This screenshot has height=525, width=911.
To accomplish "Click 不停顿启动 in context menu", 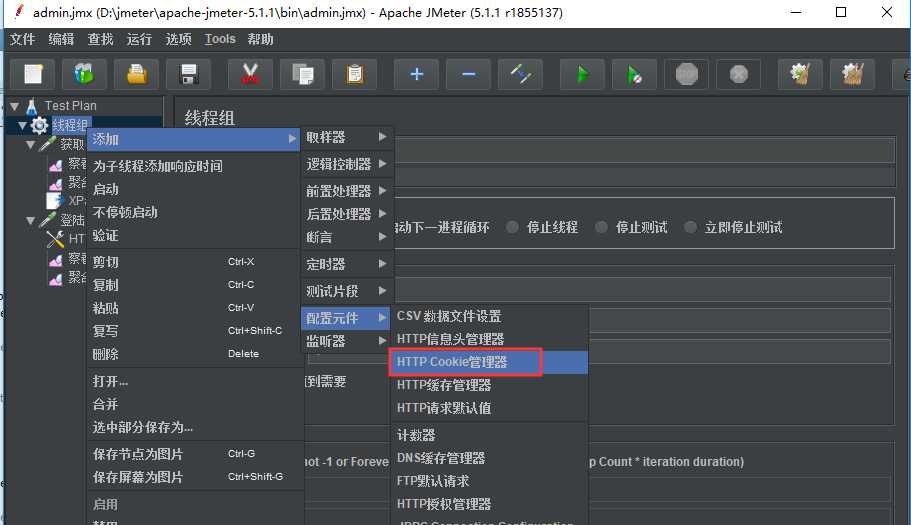I will click(x=194, y=213).
